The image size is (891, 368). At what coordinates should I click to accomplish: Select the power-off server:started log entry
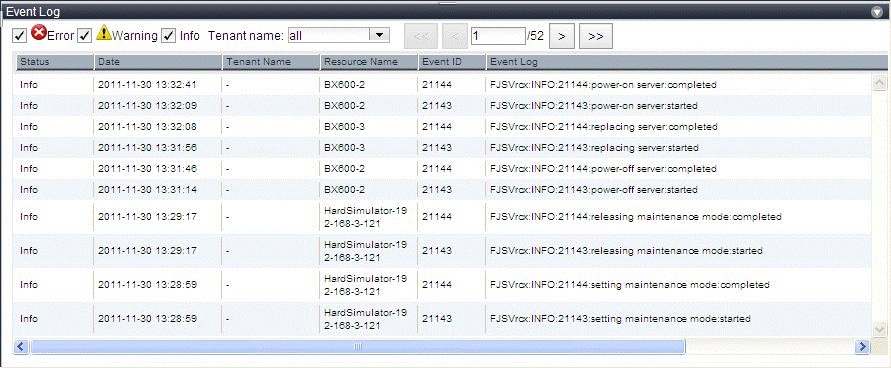pyautogui.click(x=594, y=190)
